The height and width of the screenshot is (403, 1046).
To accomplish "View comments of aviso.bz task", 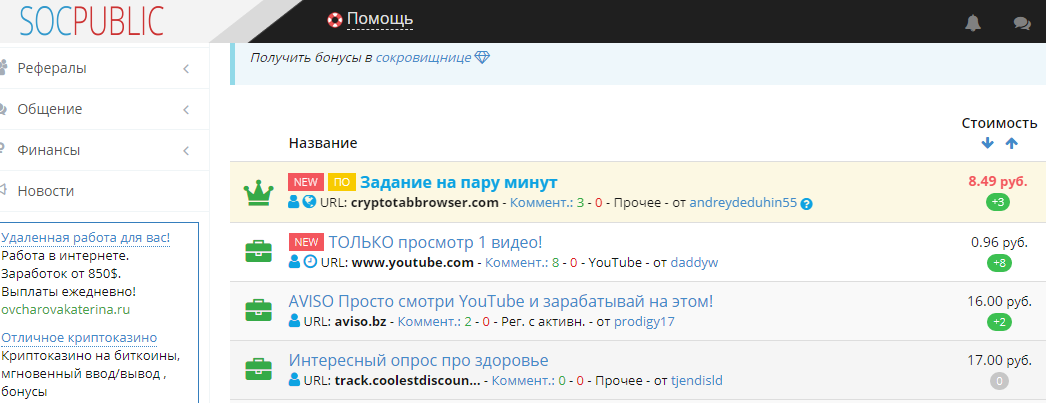I will click(429, 322).
